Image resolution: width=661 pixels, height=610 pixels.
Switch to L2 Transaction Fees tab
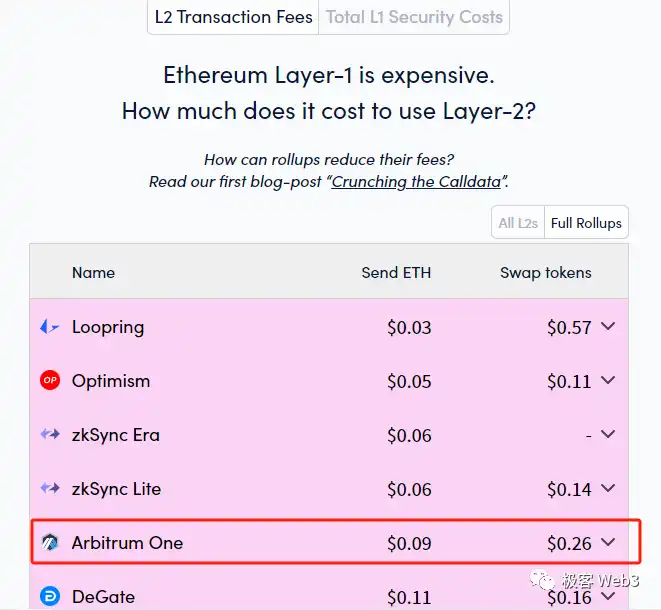[x=234, y=17]
